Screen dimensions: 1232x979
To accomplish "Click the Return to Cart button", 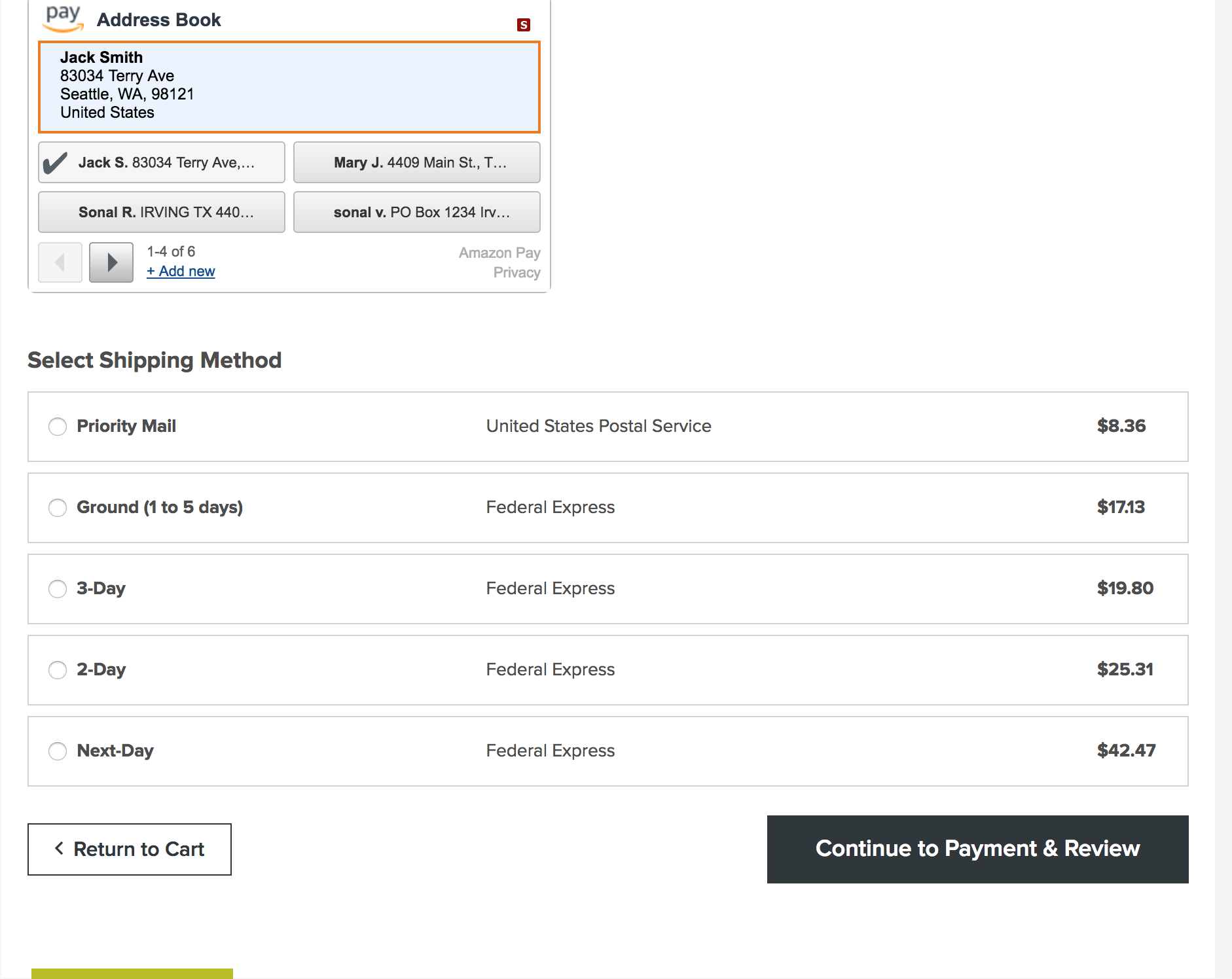I will [129, 849].
